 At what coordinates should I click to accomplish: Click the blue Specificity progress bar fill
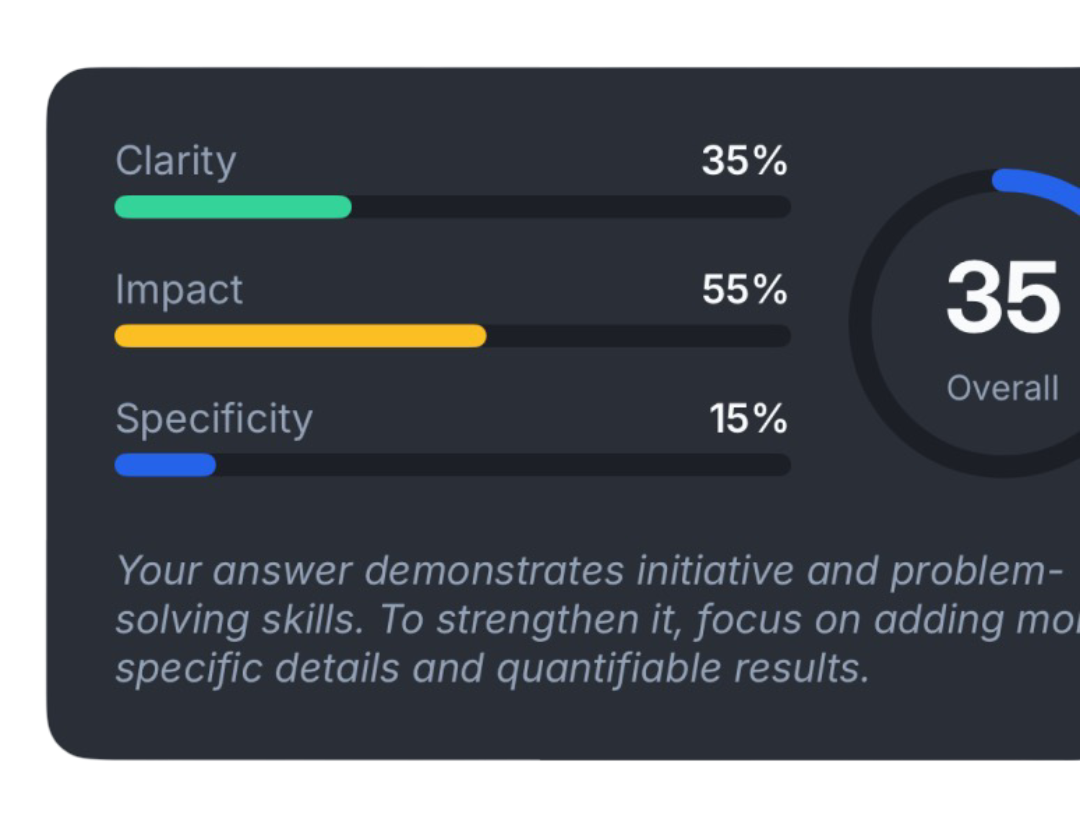[165, 465]
